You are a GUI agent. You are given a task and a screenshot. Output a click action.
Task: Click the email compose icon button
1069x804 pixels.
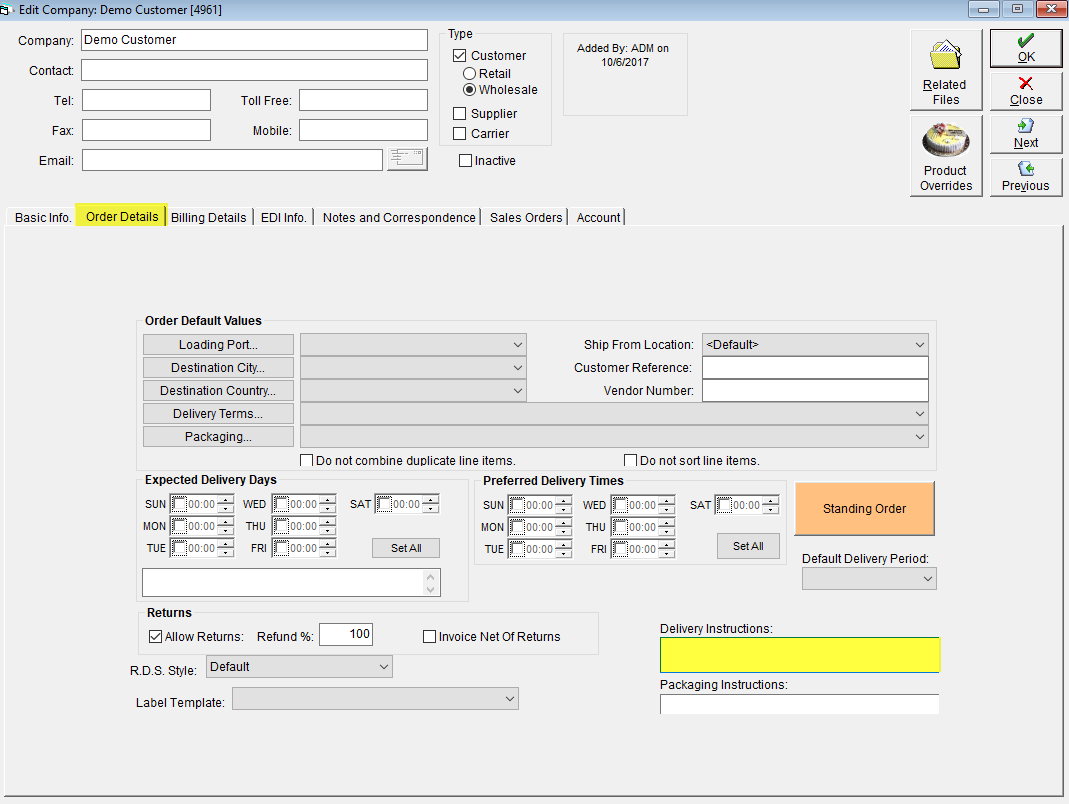click(x=407, y=159)
